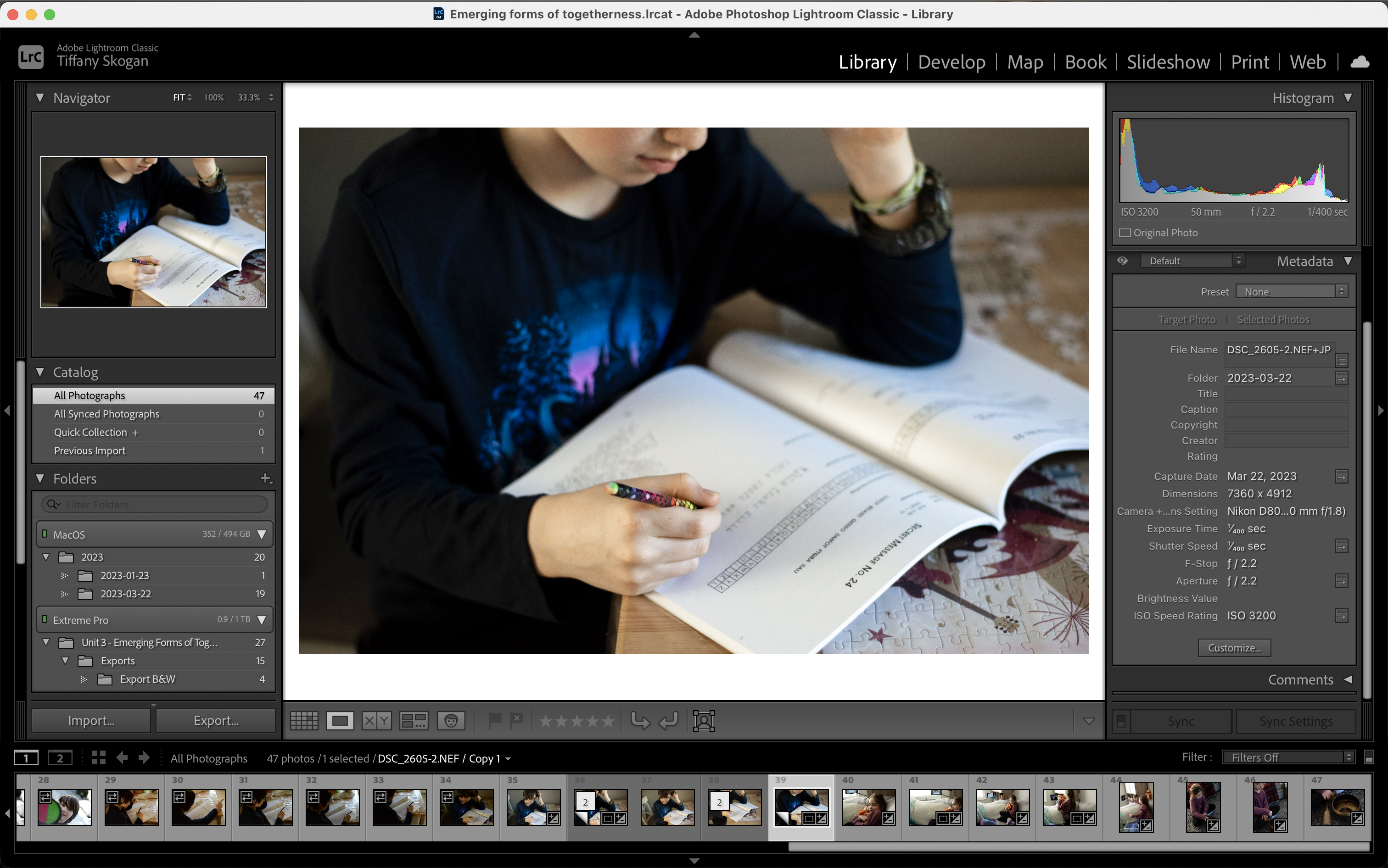Collapse the Histogram panel triangle

[1348, 98]
